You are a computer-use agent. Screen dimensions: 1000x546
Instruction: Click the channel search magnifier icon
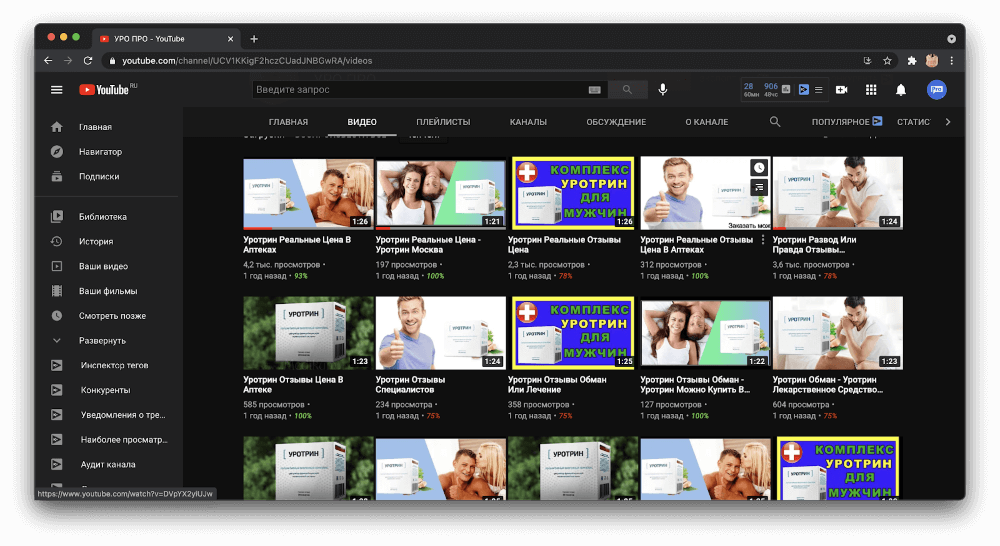(x=775, y=122)
